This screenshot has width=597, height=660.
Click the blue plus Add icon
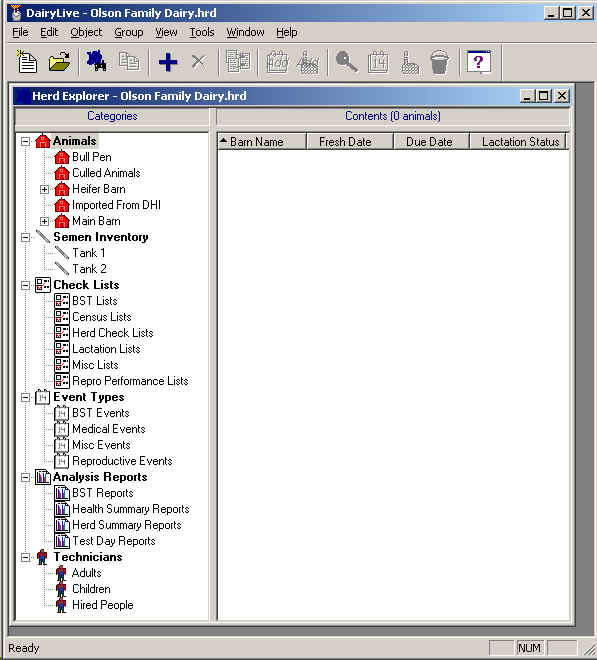[168, 62]
